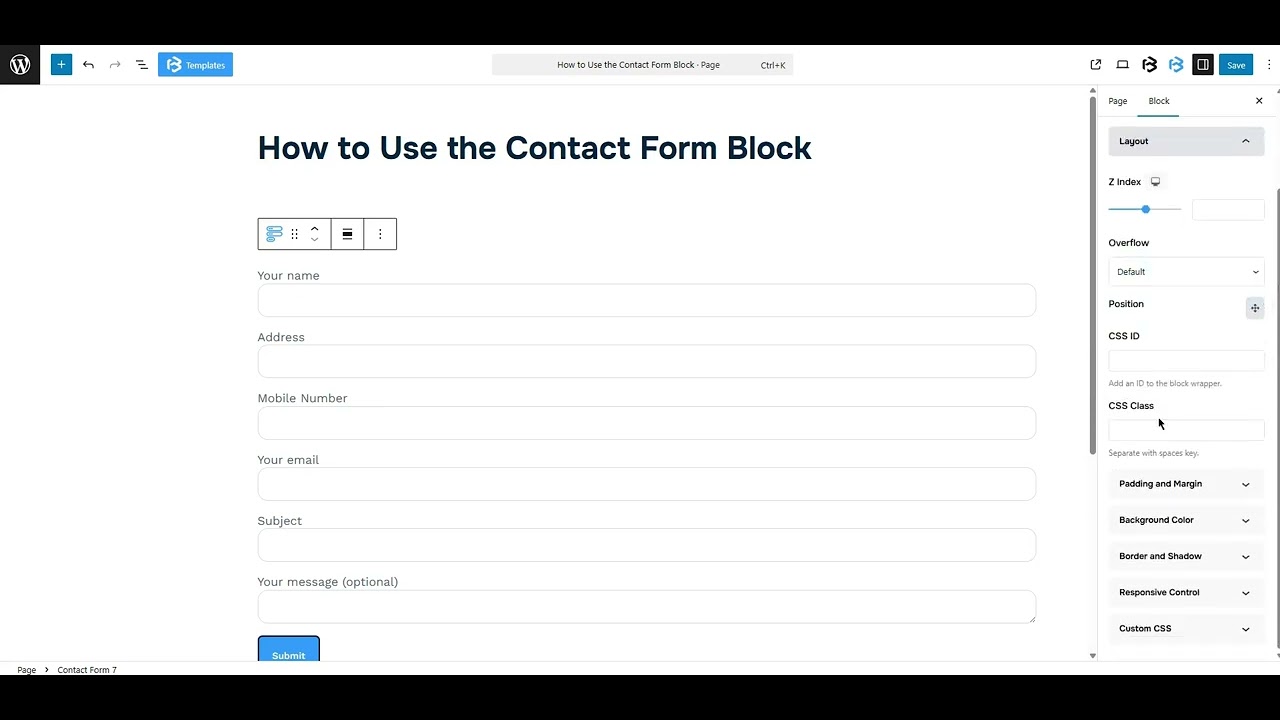Open the Templates button
Viewport: 1280px width, 720px height.
point(195,64)
